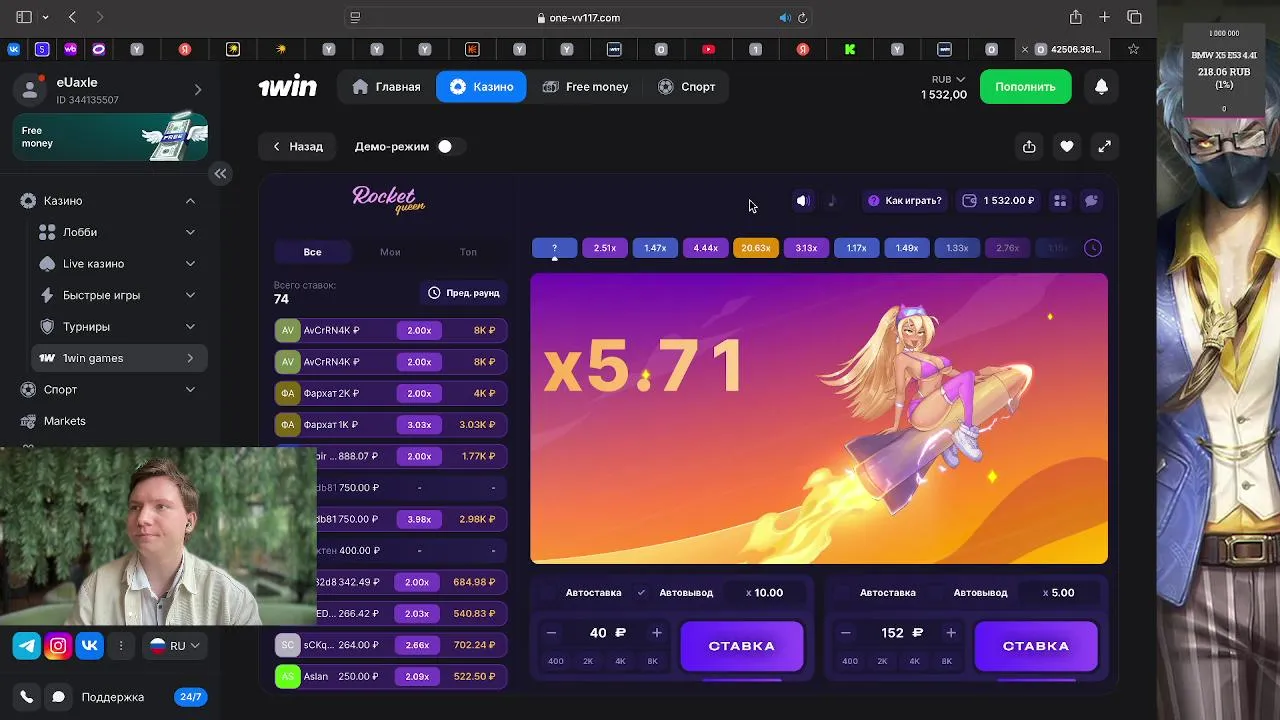The height and width of the screenshot is (720, 1280).
Task: Expand the Live казино submenu
Action: click(x=190, y=264)
